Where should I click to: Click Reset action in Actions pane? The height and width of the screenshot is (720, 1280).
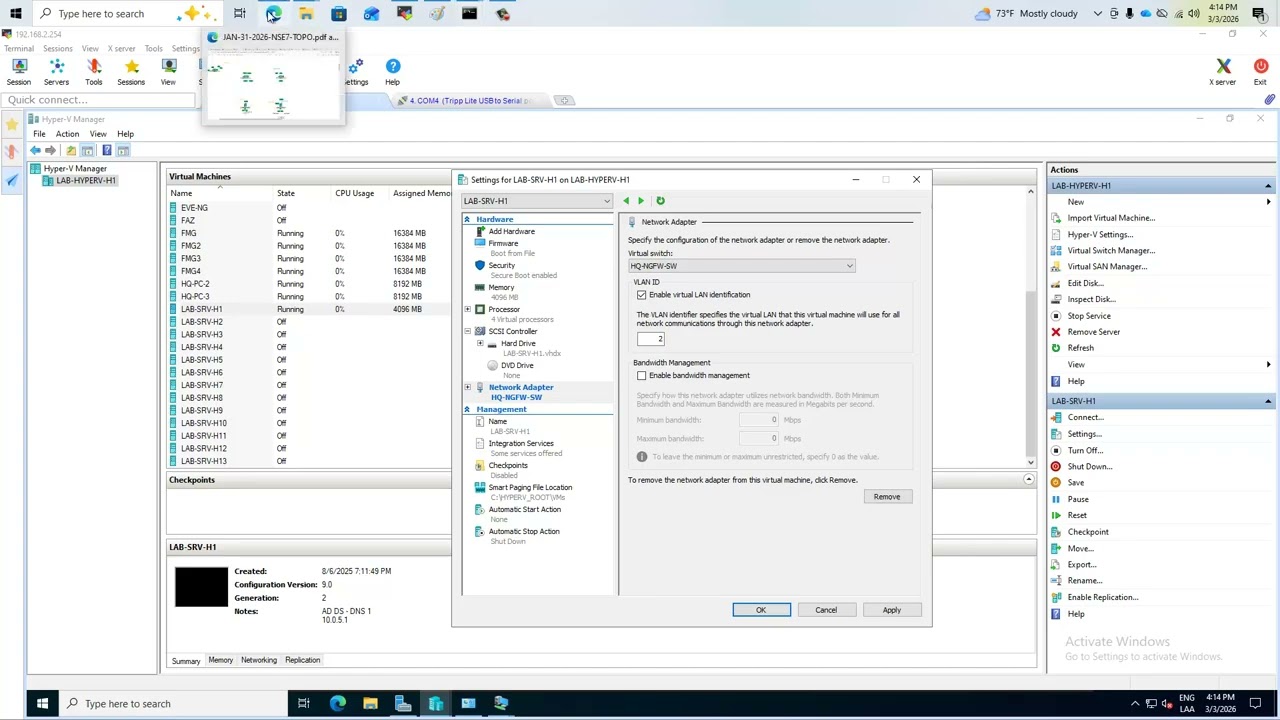point(1076,515)
